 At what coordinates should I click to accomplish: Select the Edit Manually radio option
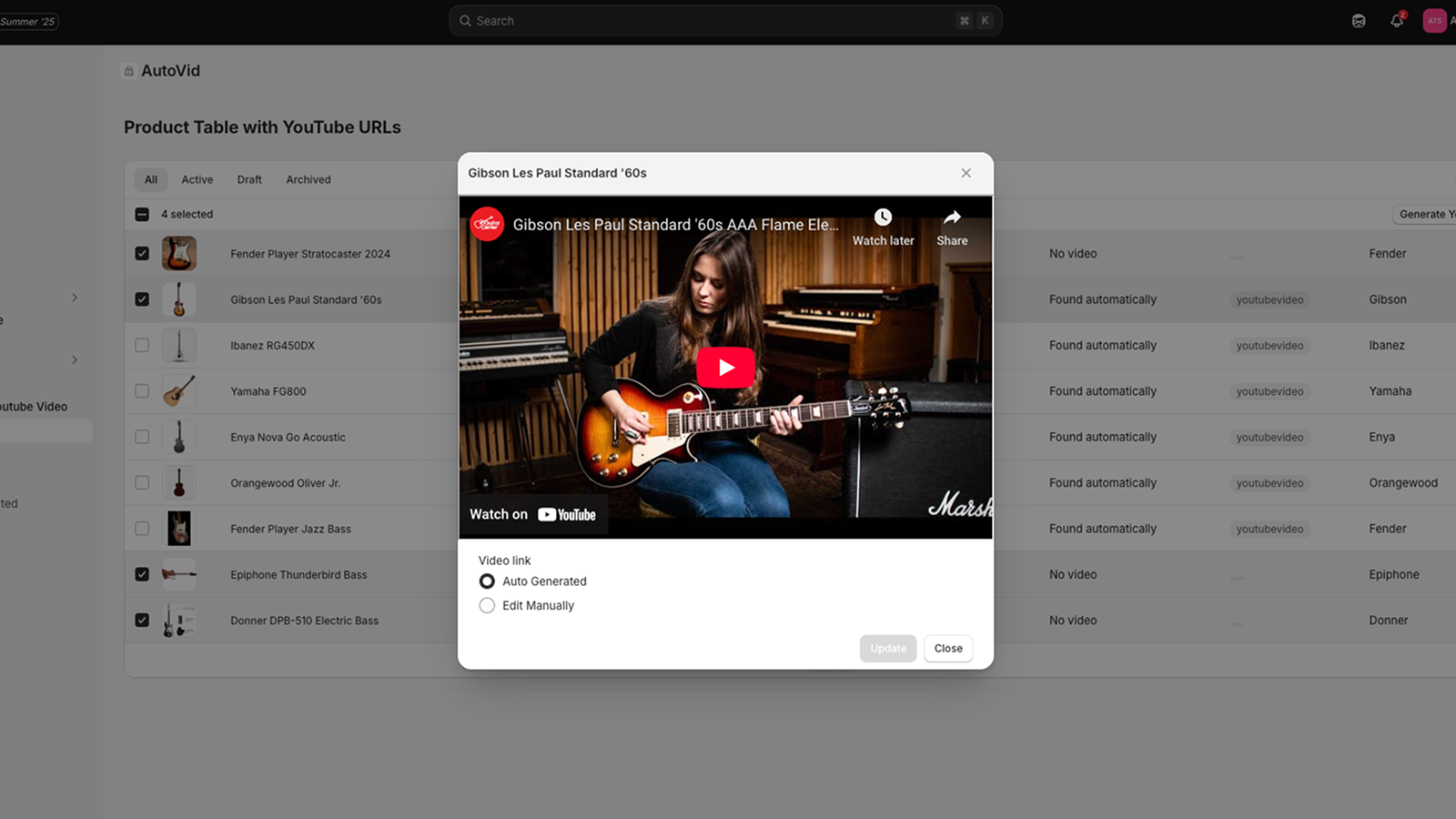(x=487, y=604)
